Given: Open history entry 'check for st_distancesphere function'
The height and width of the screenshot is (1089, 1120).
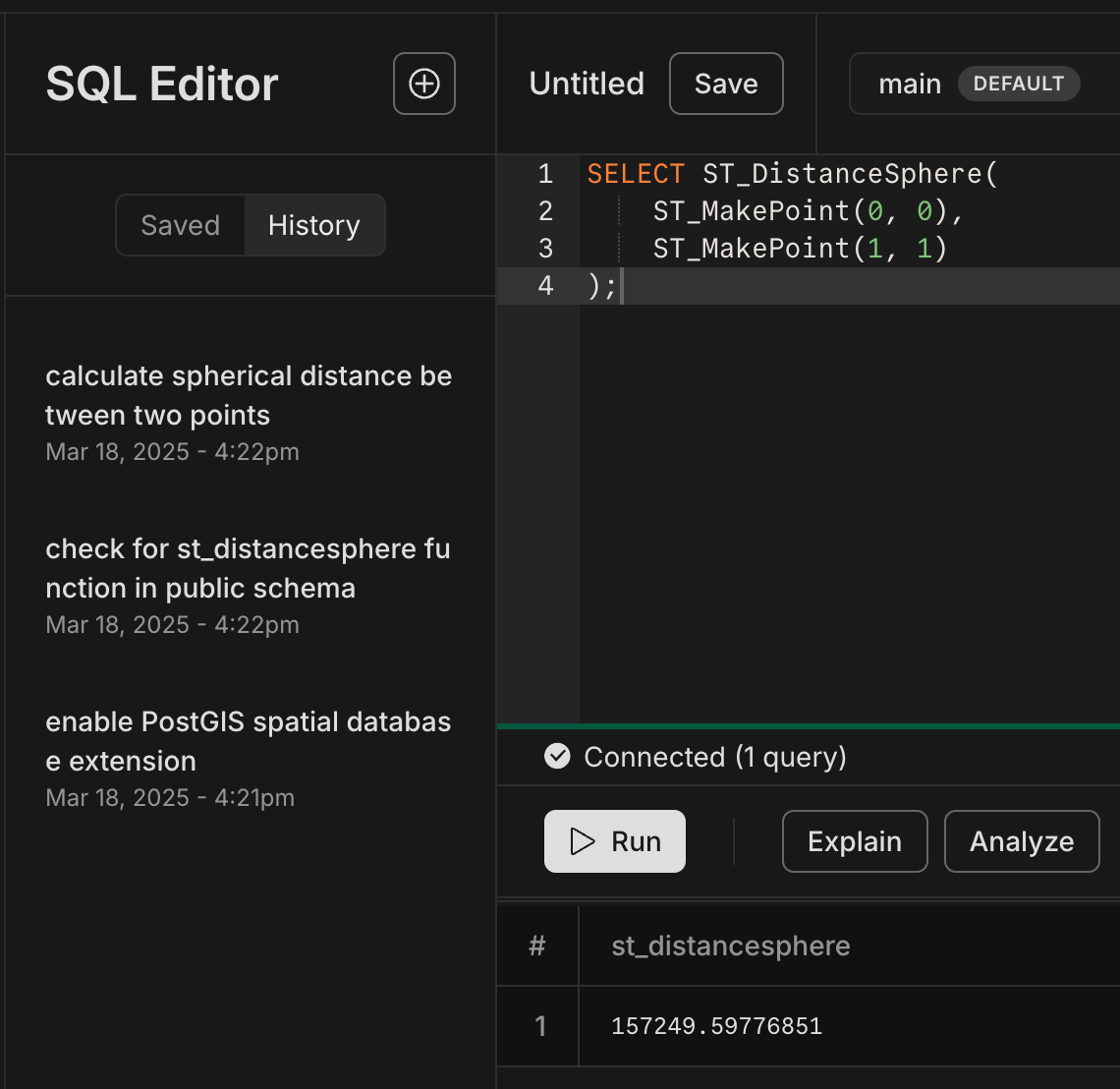Looking at the screenshot, I should (250, 586).
